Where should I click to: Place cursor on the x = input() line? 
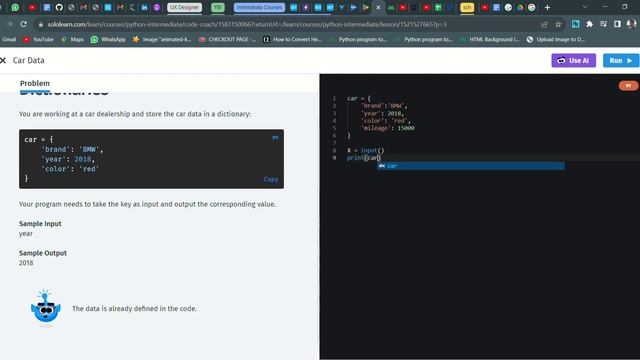365,150
